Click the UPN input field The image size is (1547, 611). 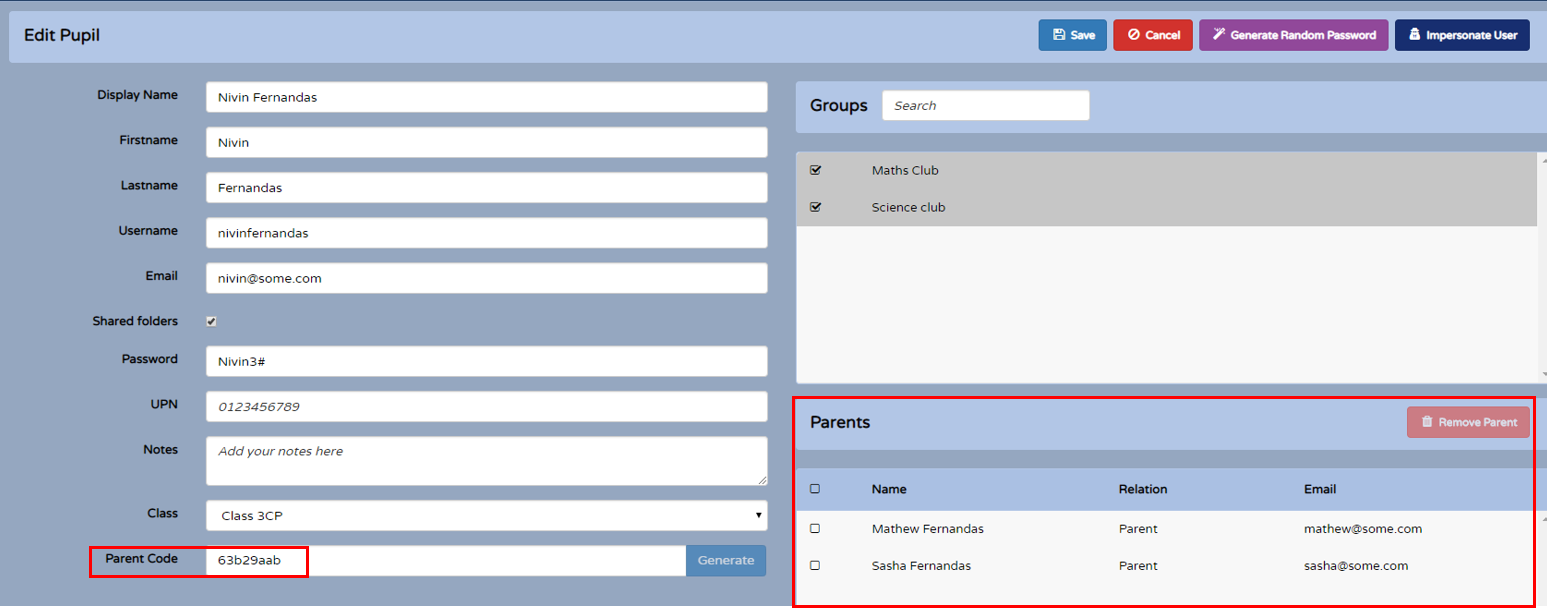pyautogui.click(x=485, y=406)
